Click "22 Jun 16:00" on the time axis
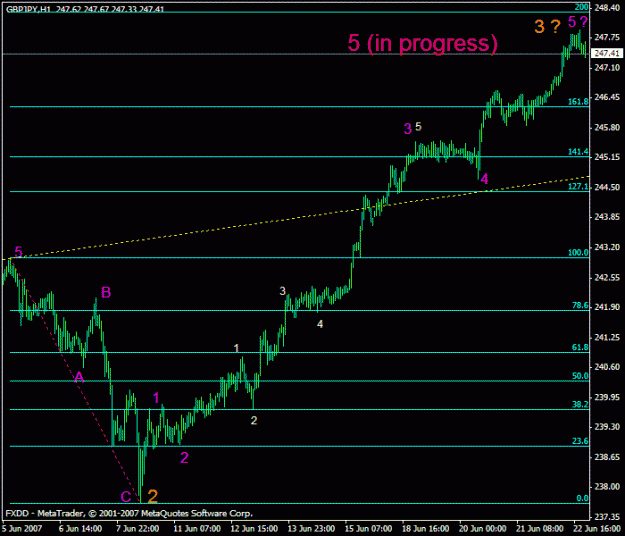Image resolution: width=625 pixels, height=536 pixels. click(597, 528)
